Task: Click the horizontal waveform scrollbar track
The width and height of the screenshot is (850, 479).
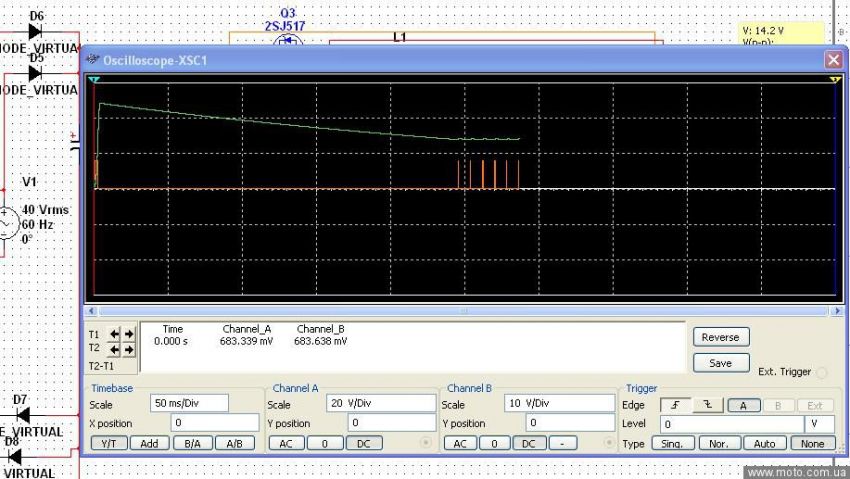Action: pos(463,311)
